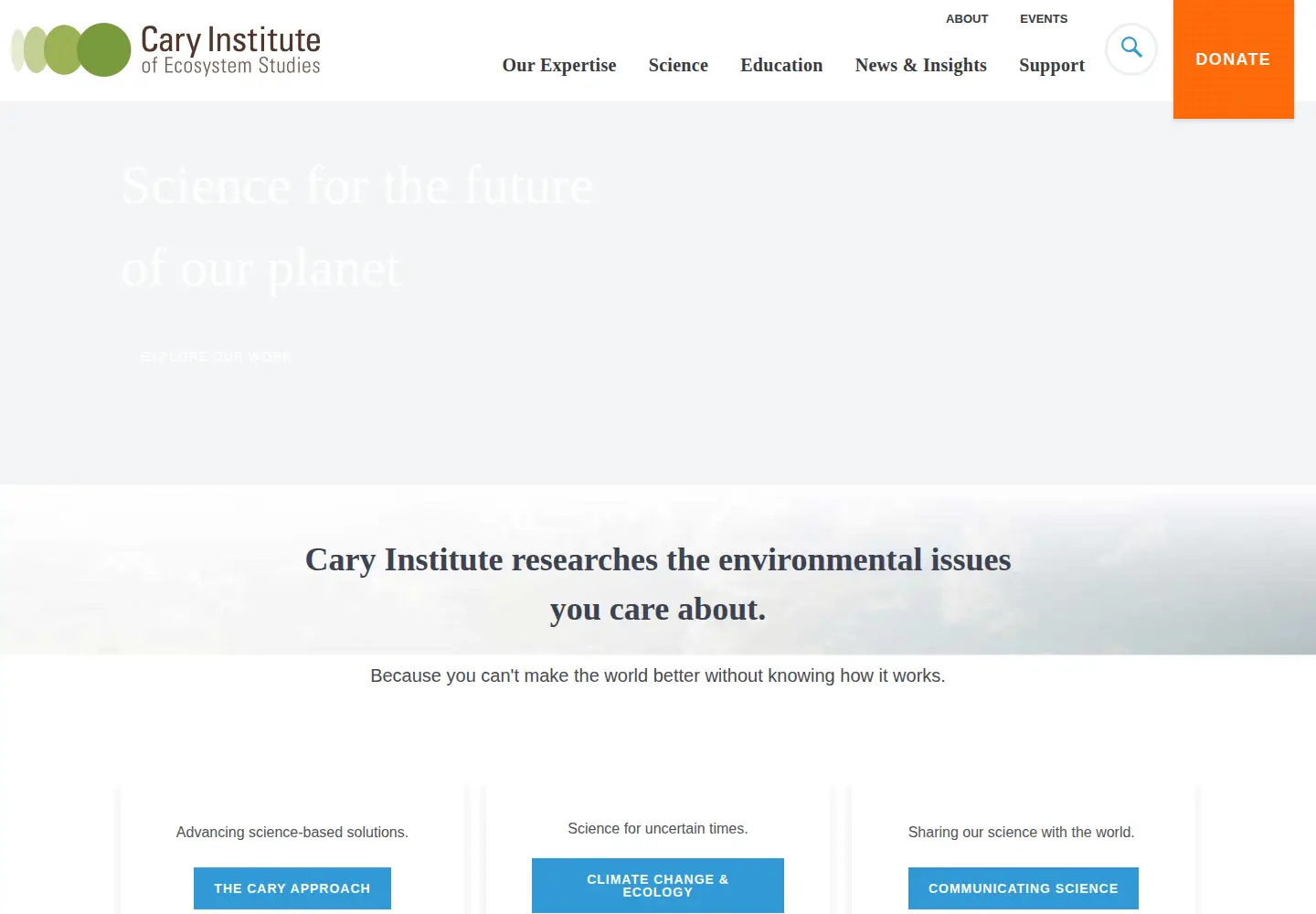
Task: Click the 'Science for uncertain times.' text
Action: pyautogui.click(x=658, y=828)
